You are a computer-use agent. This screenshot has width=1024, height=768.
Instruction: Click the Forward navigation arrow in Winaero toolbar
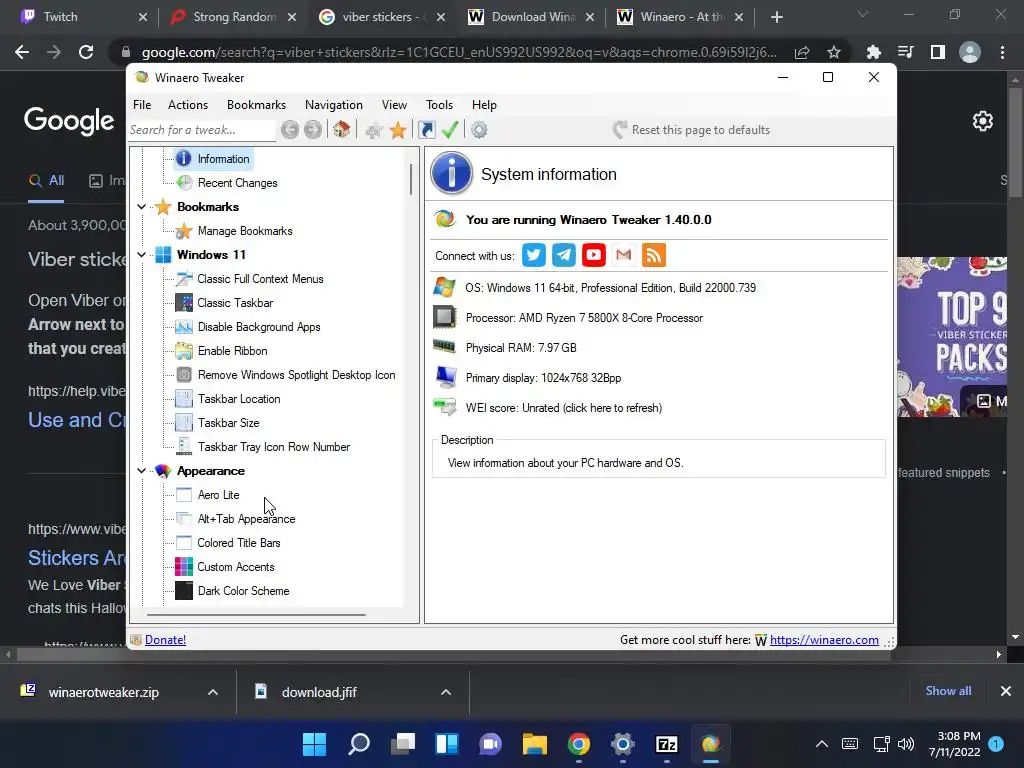(313, 130)
